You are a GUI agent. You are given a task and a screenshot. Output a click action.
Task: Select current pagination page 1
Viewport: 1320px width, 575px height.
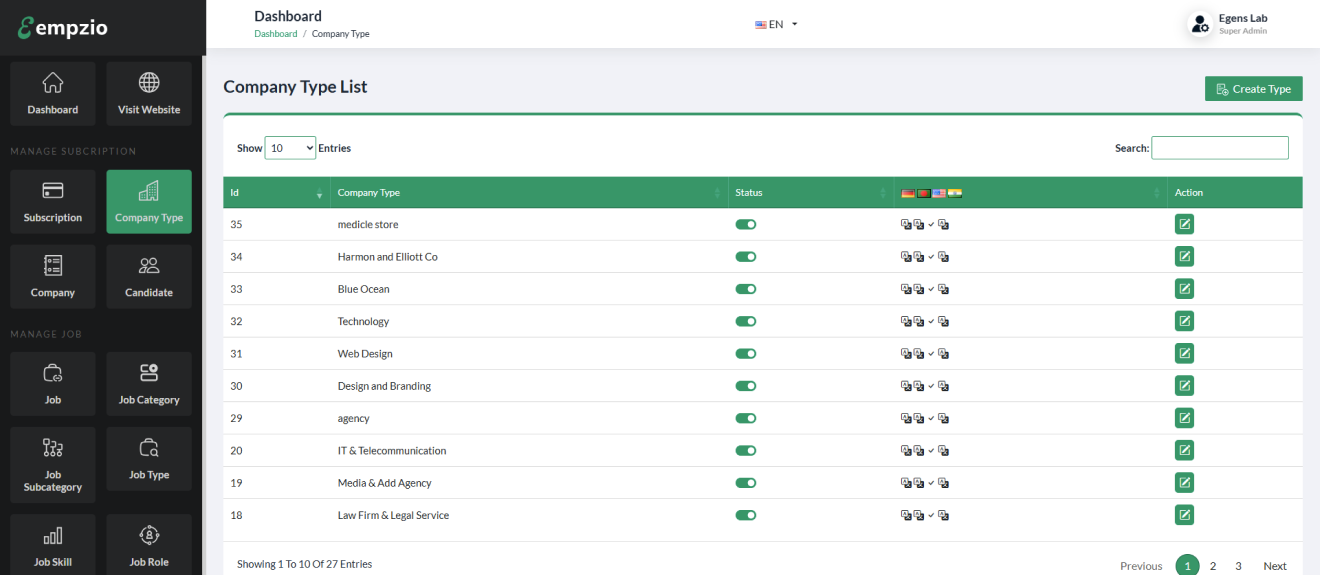(x=1187, y=566)
